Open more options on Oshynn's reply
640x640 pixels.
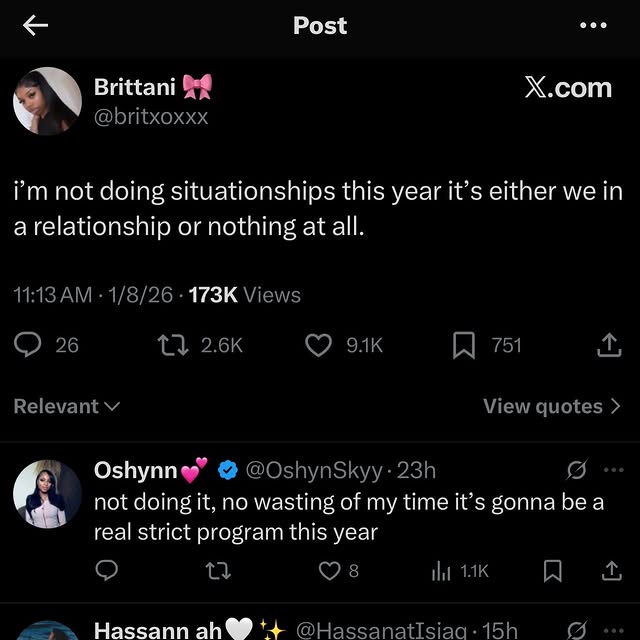(612, 470)
